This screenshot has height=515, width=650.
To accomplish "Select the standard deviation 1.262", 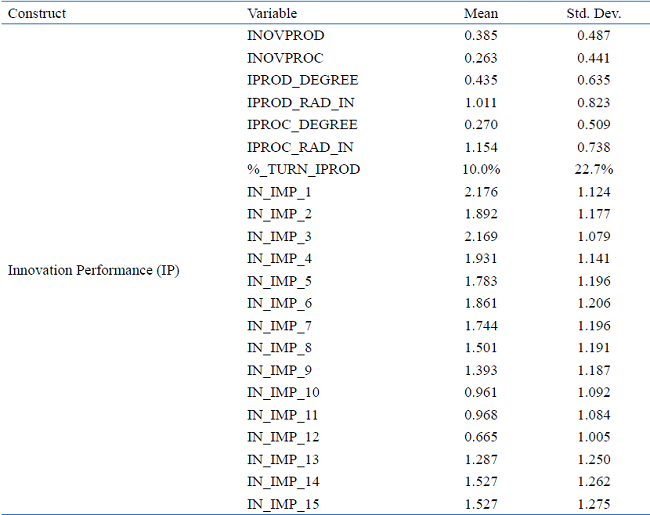I will (x=594, y=481).
